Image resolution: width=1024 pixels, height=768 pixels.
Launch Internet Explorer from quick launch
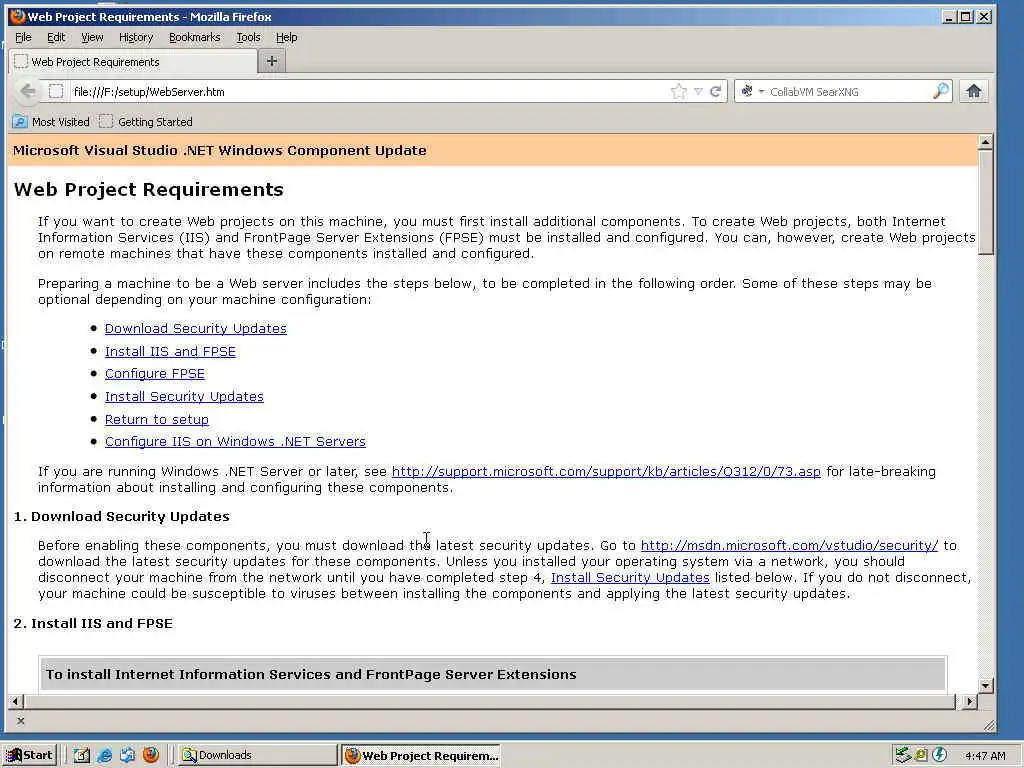[104, 755]
